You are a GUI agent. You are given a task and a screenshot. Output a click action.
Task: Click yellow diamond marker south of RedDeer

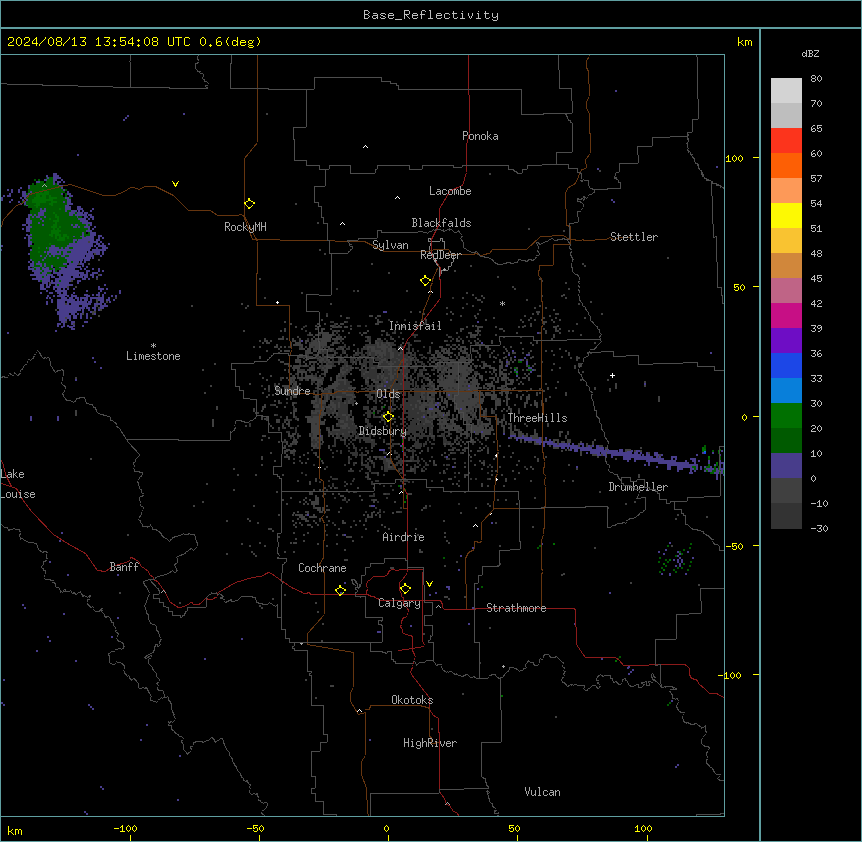pyautogui.click(x=426, y=281)
